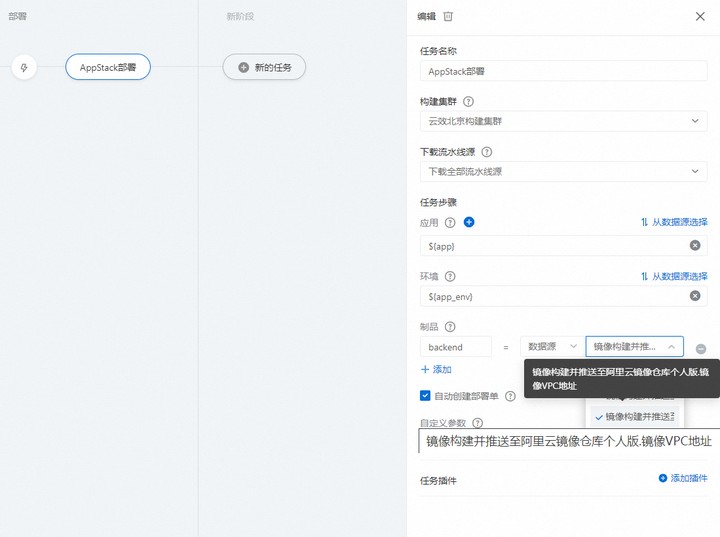Select the AppStack部署 task node

coord(108,67)
